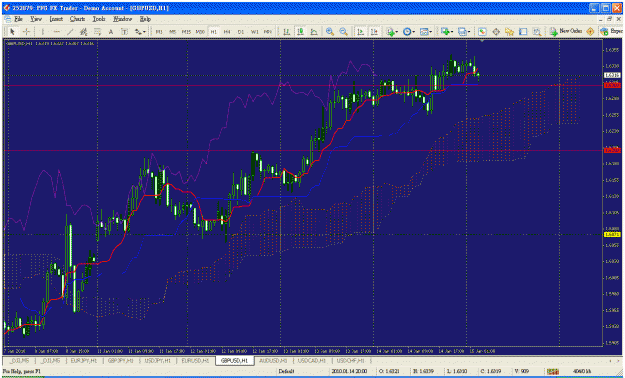Activate the Crosshair tool

pyautogui.click(x=26, y=32)
